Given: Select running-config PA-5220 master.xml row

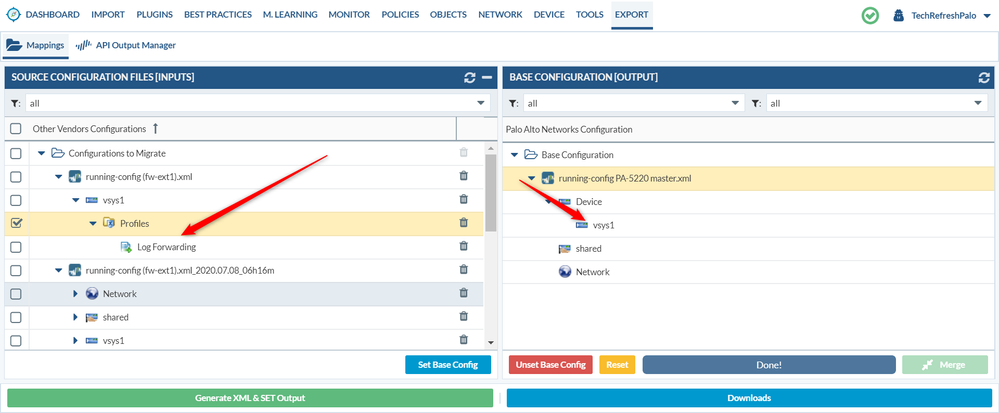Looking at the screenshot, I should [747, 178].
